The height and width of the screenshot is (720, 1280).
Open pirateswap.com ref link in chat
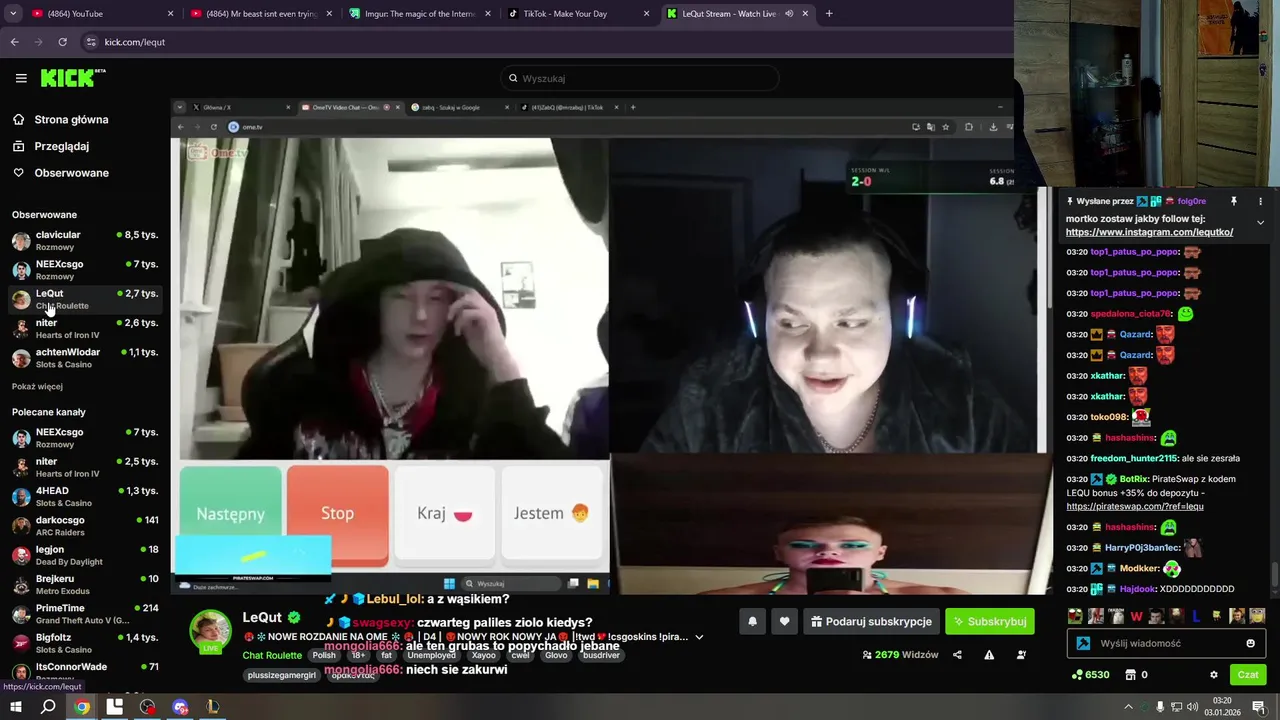[1134, 506]
